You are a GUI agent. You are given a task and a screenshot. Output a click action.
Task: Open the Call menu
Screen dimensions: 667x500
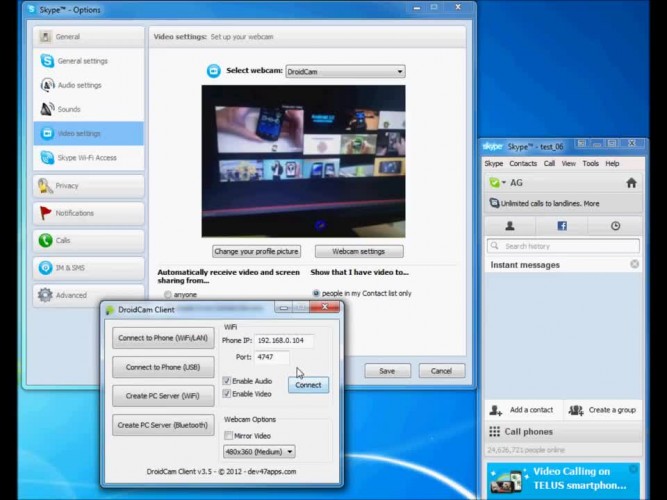549,163
